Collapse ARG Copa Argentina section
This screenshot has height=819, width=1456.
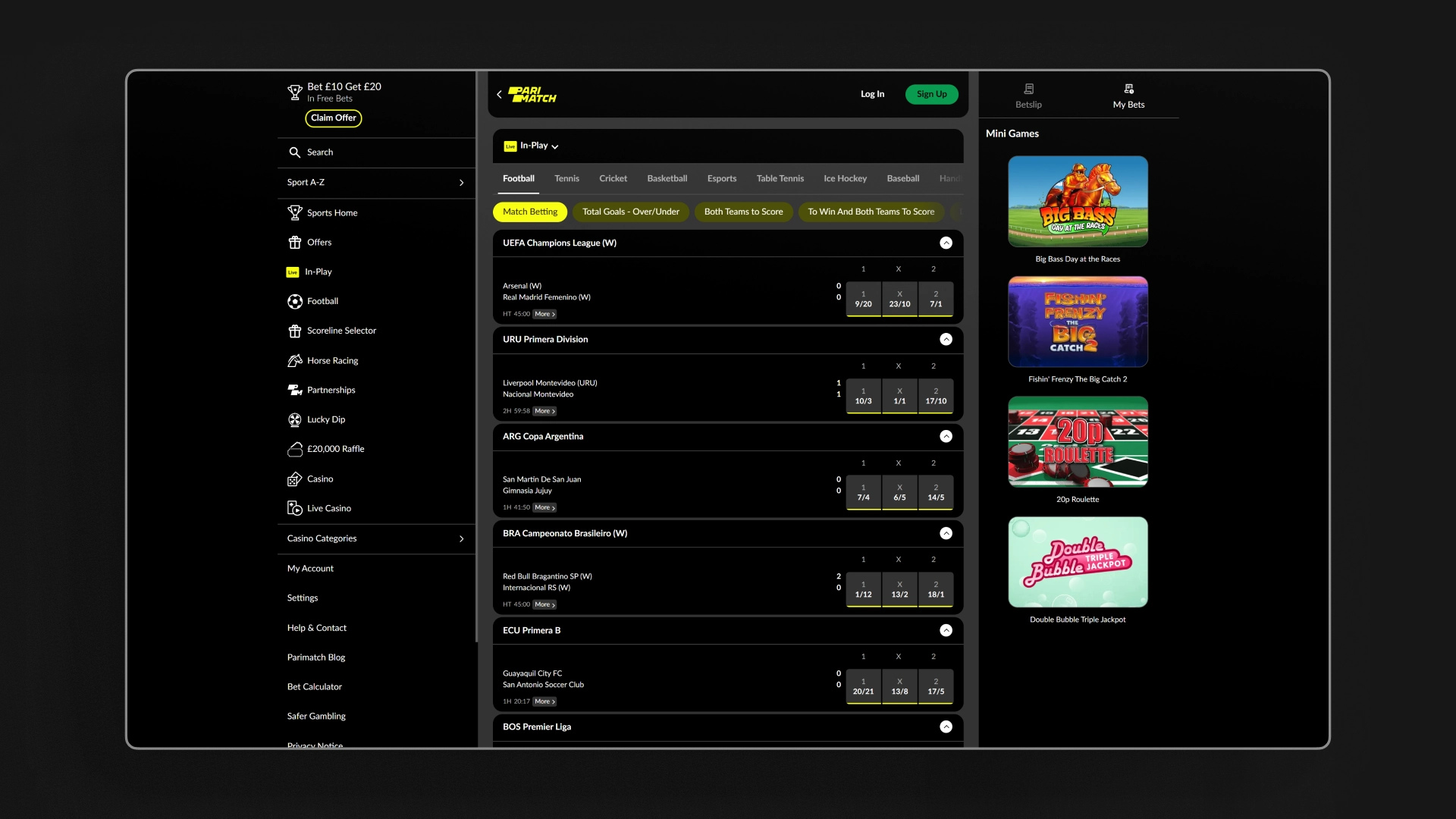(x=946, y=437)
